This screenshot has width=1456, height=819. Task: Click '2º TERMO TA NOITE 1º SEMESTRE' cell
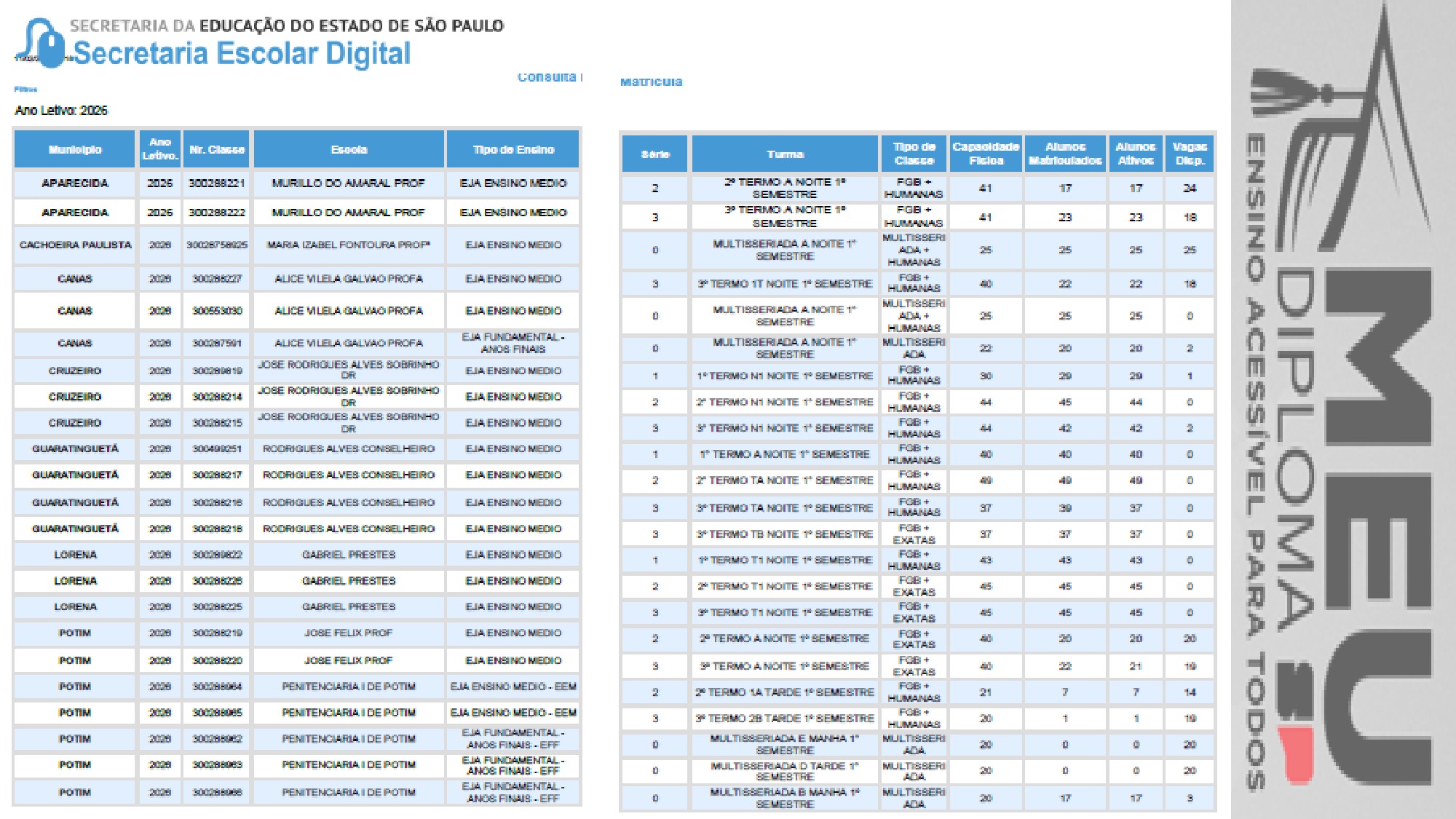point(785,480)
